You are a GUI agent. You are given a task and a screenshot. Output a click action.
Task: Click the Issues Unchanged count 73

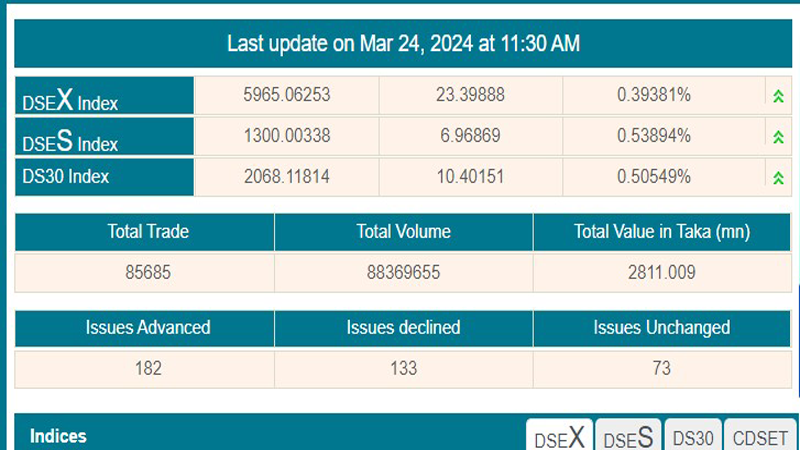(661, 367)
